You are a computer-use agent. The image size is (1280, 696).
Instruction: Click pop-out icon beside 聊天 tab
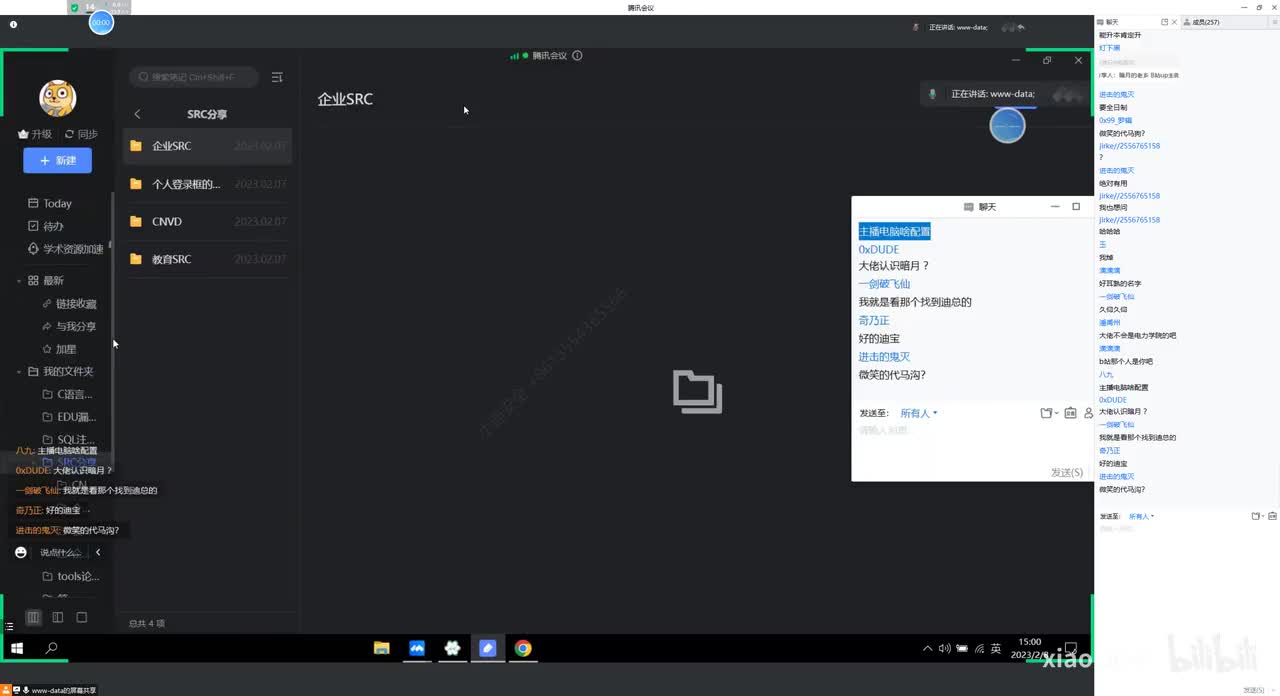pyautogui.click(x=1164, y=22)
